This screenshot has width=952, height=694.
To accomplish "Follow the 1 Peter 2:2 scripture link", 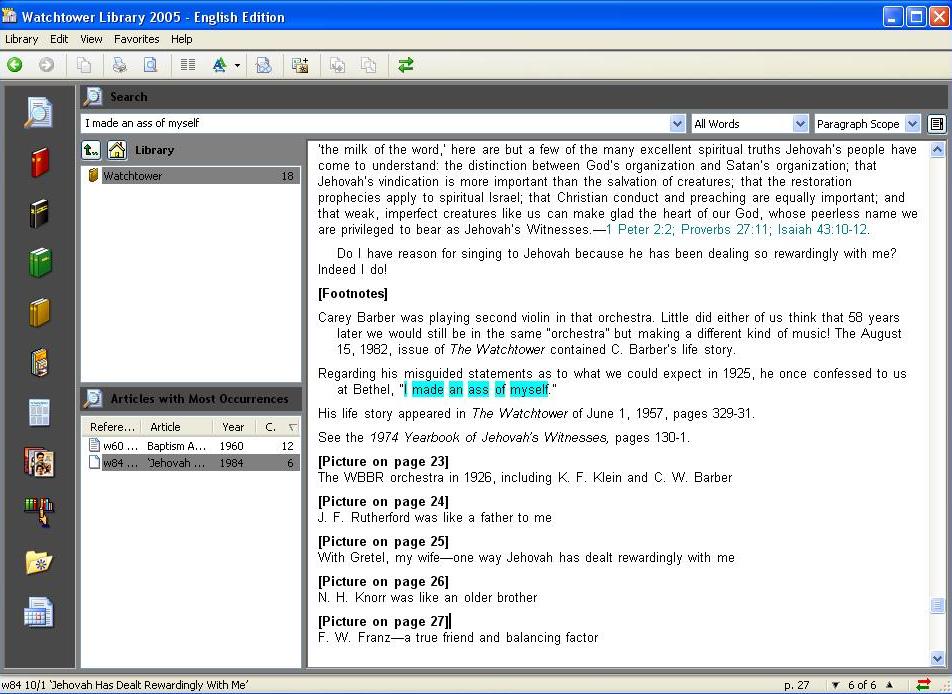I will click(x=639, y=230).
